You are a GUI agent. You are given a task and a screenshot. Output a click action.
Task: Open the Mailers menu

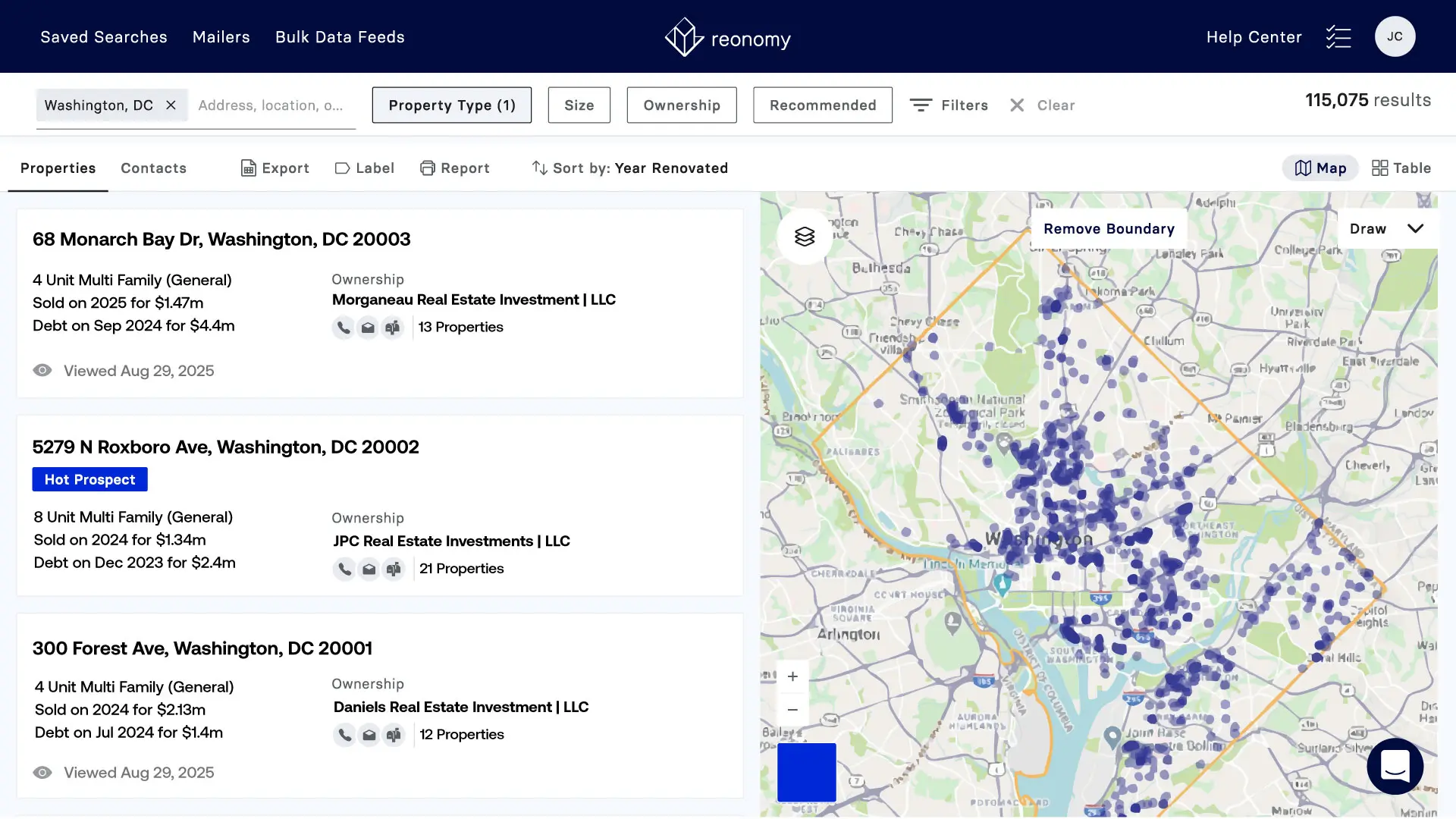click(221, 36)
